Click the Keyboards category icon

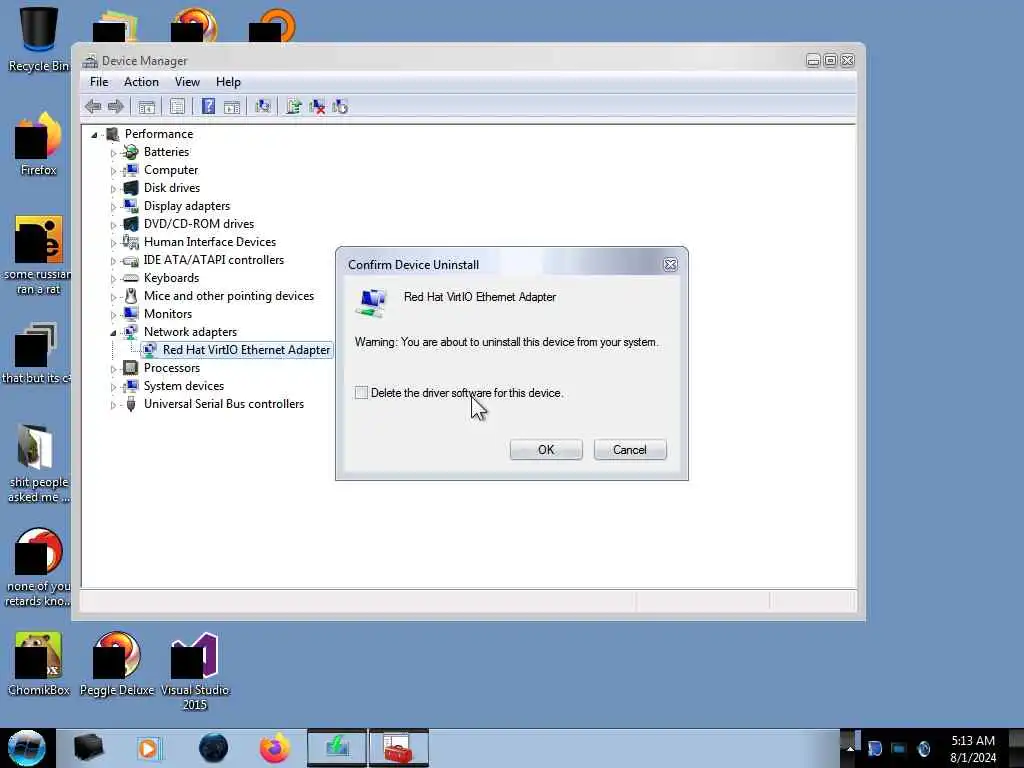(131, 278)
